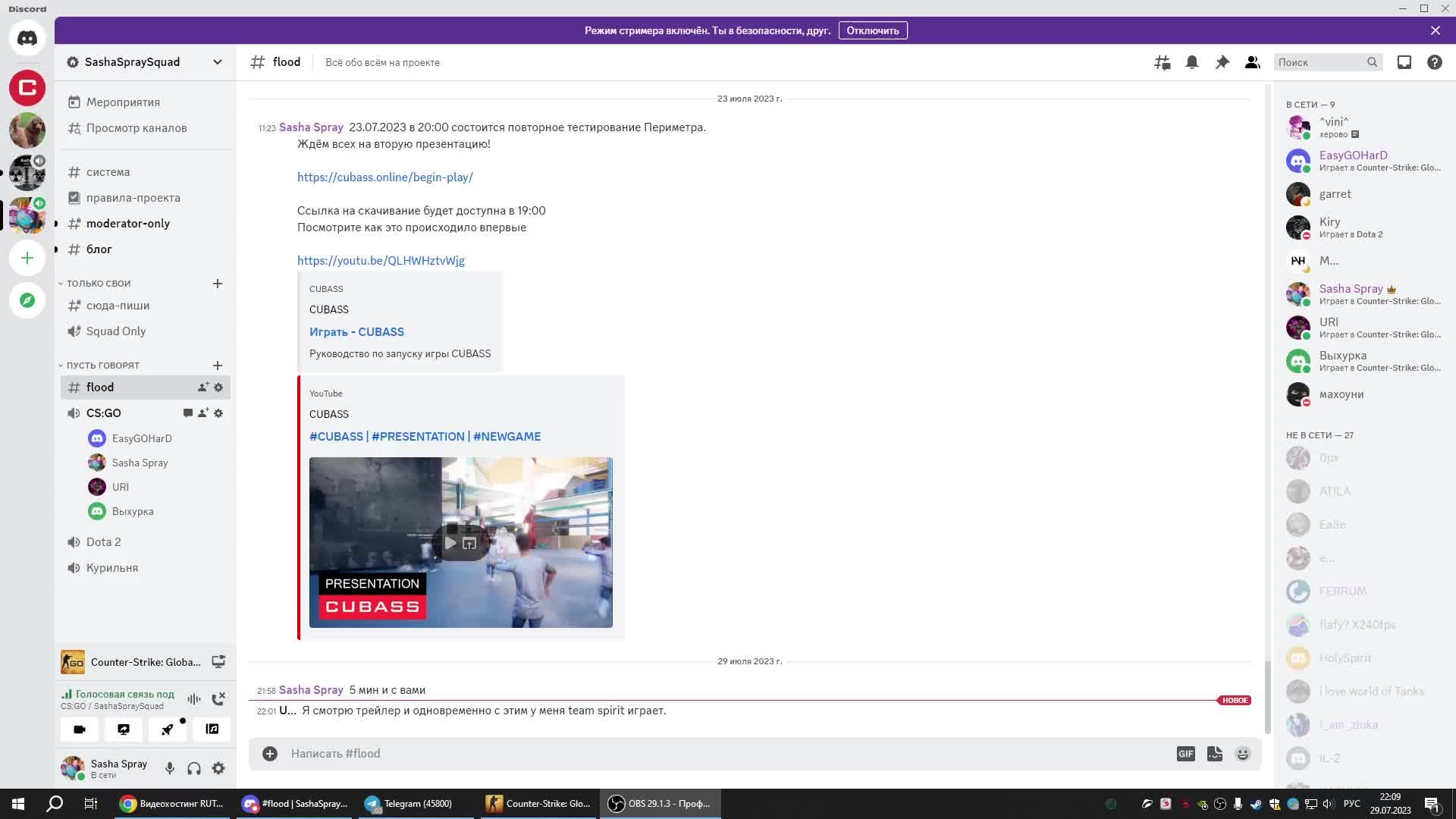The image size is (1456, 819).
Task: Collapse the ТОЛЬКО СВОИ category
Action: click(x=98, y=283)
